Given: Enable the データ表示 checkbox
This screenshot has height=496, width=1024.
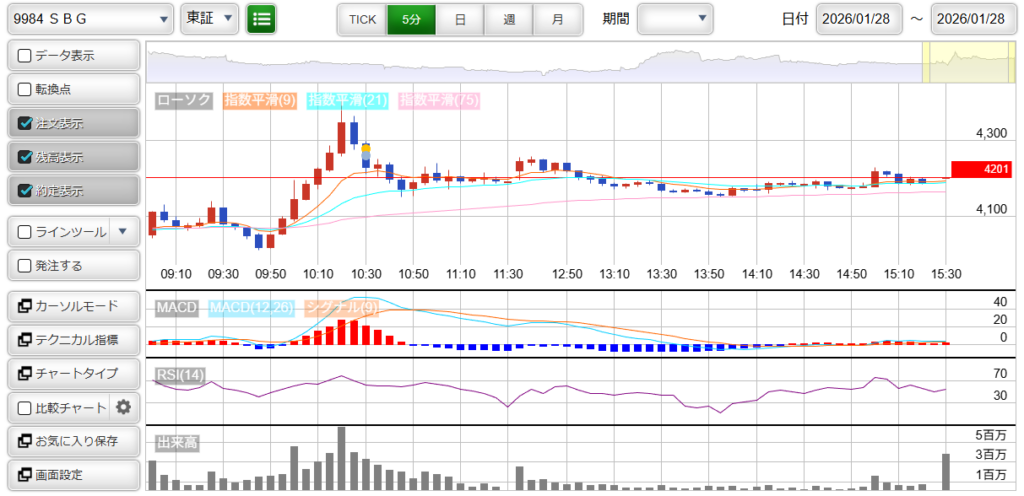Looking at the screenshot, I should click(x=26, y=56).
